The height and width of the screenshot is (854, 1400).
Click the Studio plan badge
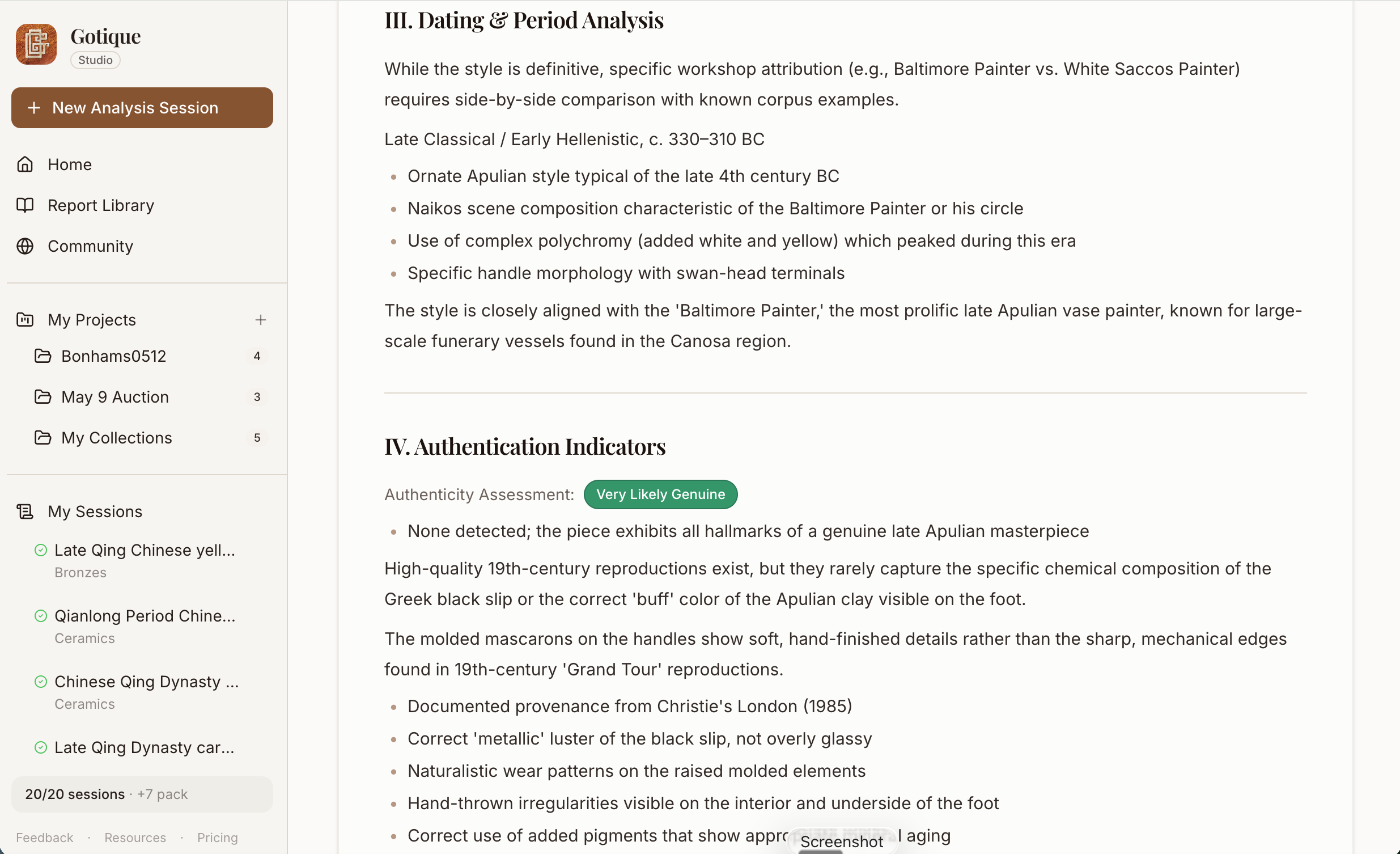[x=95, y=60]
